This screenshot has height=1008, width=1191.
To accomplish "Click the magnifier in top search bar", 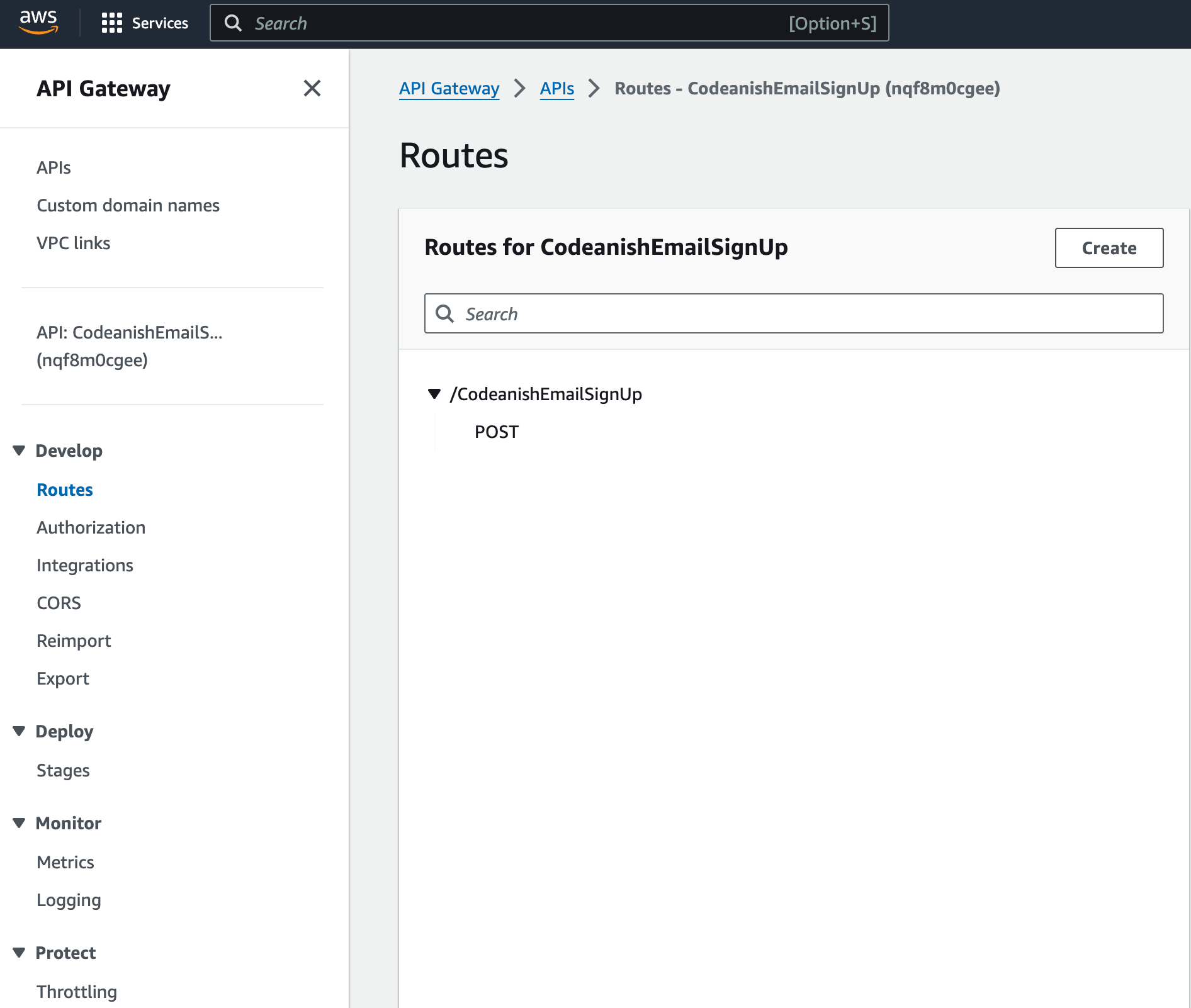I will coord(234,23).
